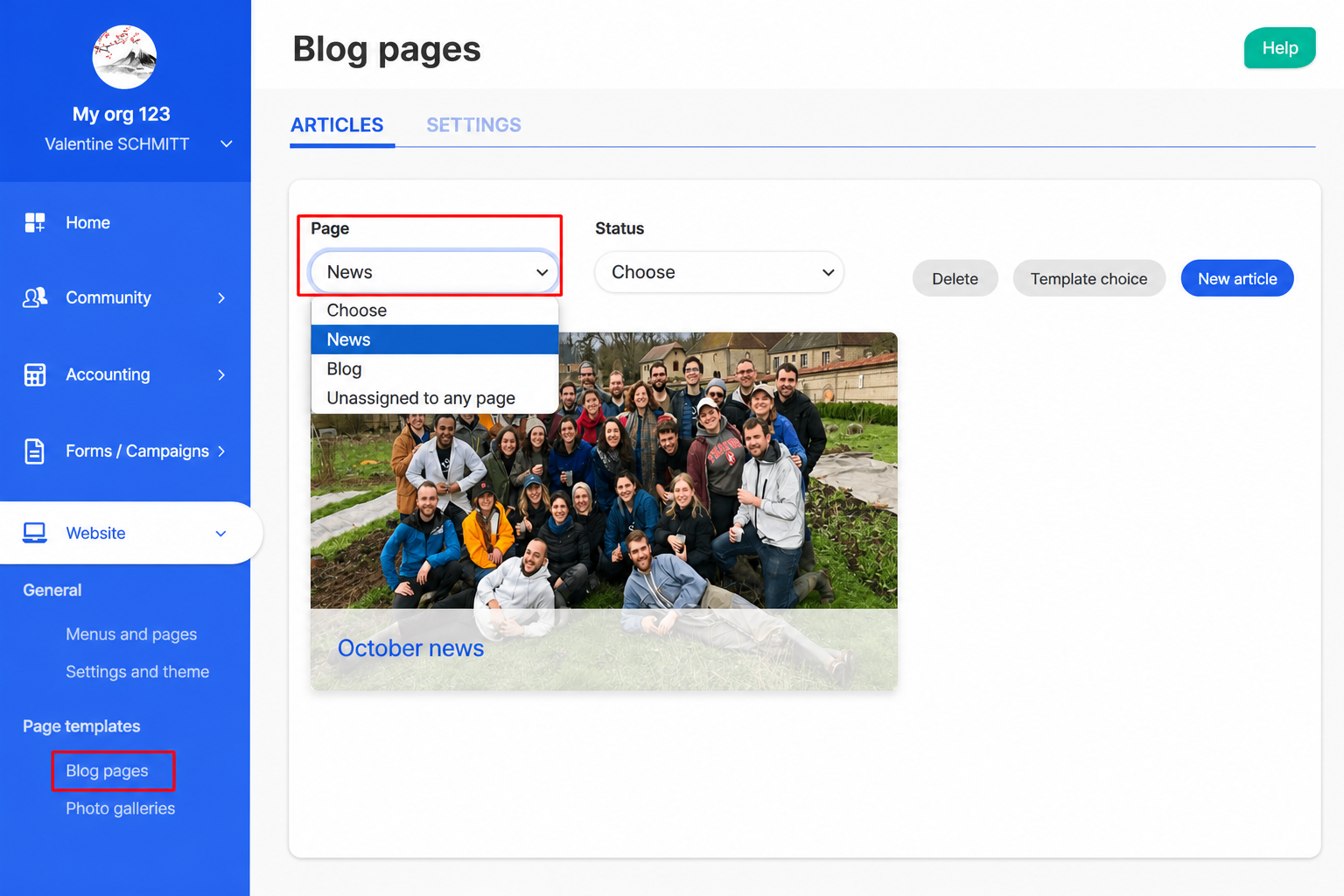Open Photo galleries in sidebar
Viewport: 1344px width, 896px height.
pos(121,808)
